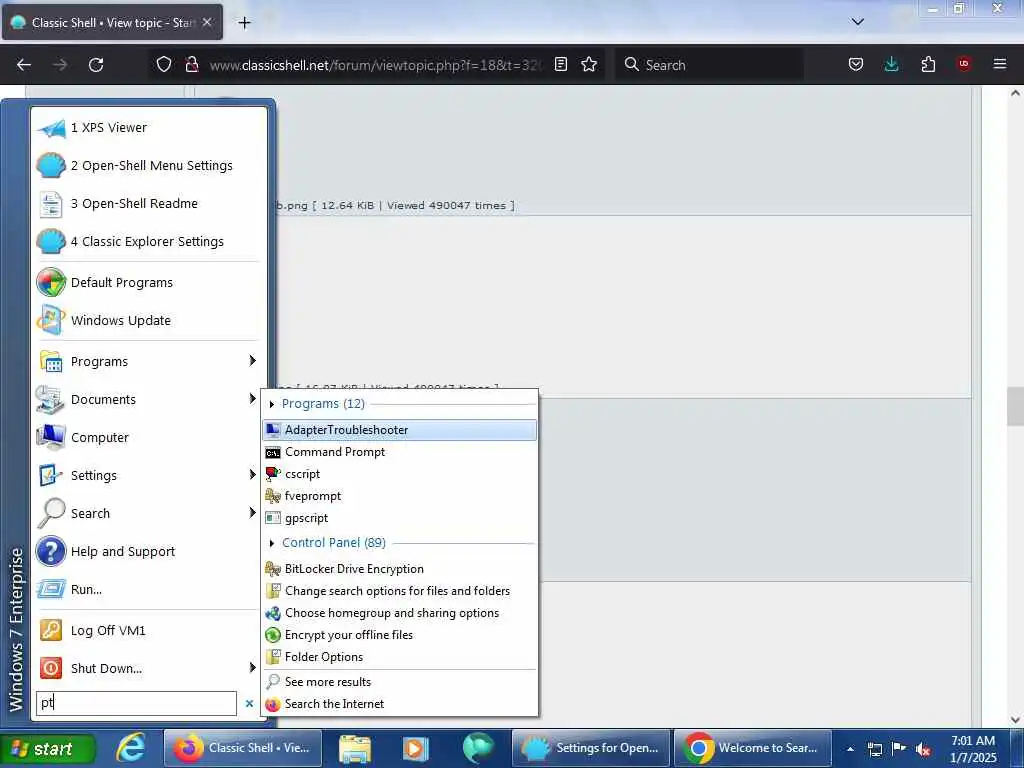Expand the Programs submenu arrow

click(252, 361)
